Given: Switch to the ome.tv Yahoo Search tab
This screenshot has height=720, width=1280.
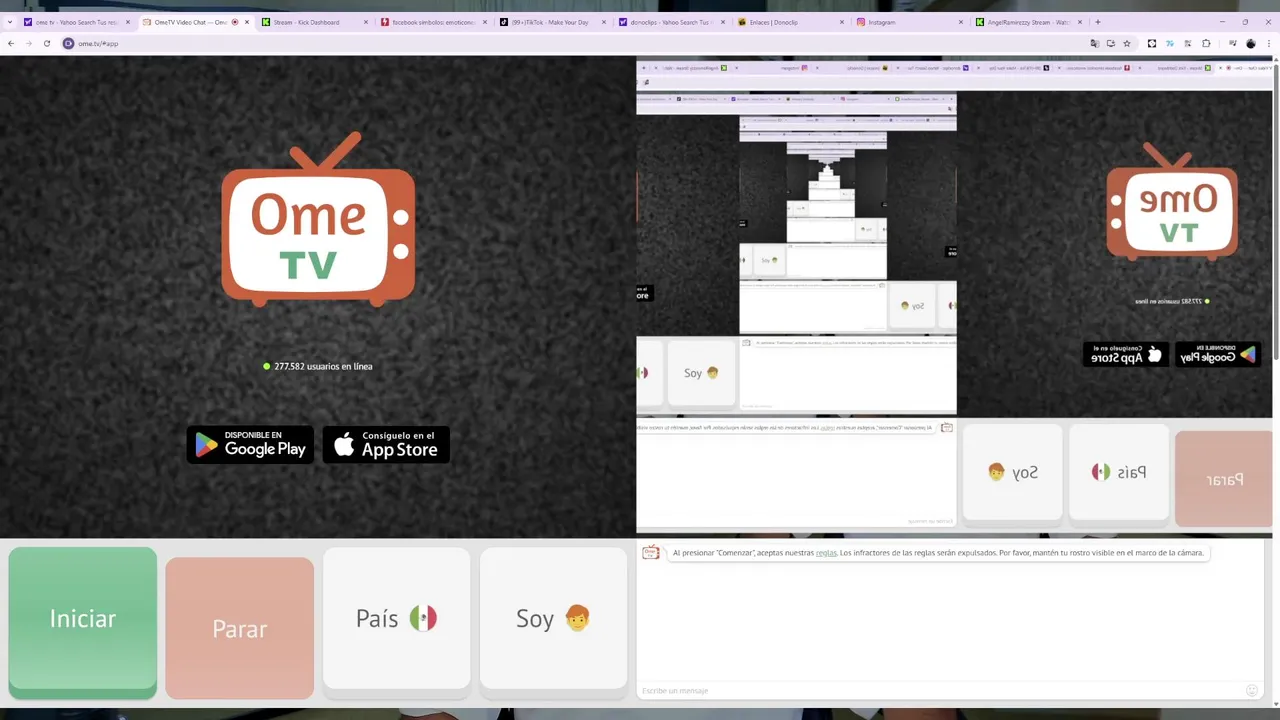Looking at the screenshot, I should coord(78,22).
